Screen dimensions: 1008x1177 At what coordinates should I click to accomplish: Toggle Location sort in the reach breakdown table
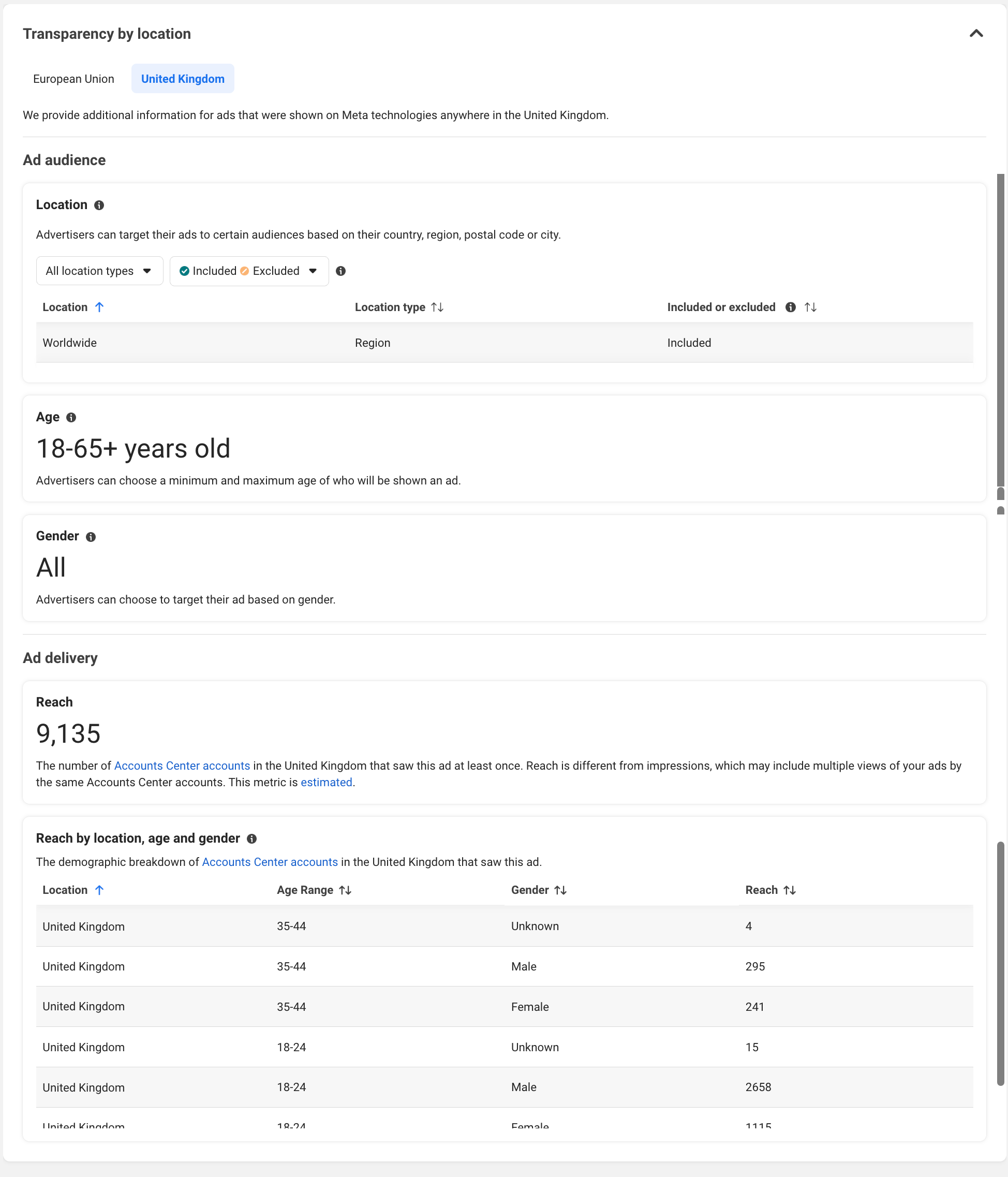tap(100, 890)
